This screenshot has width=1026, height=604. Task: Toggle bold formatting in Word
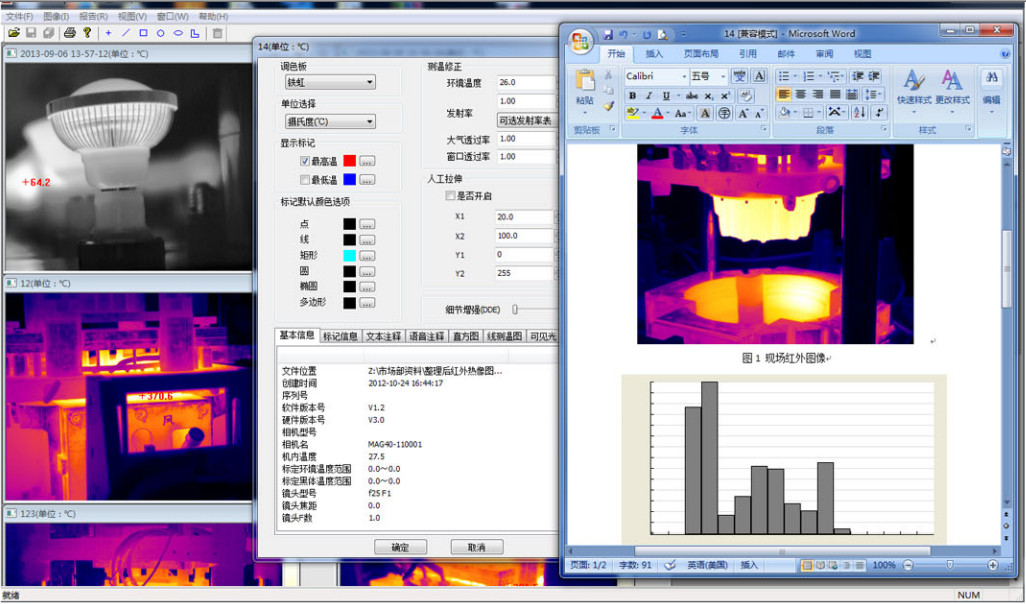click(633, 96)
